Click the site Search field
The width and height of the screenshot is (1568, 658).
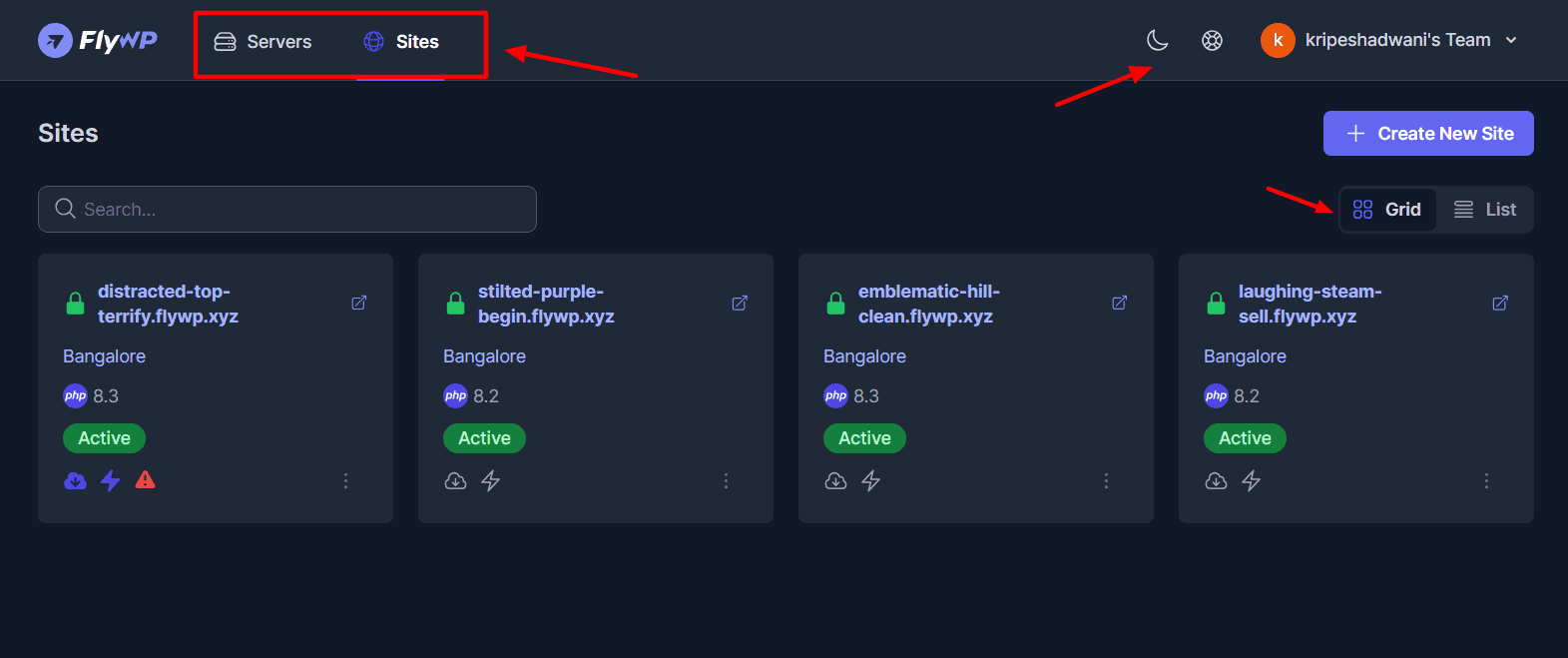coord(287,210)
